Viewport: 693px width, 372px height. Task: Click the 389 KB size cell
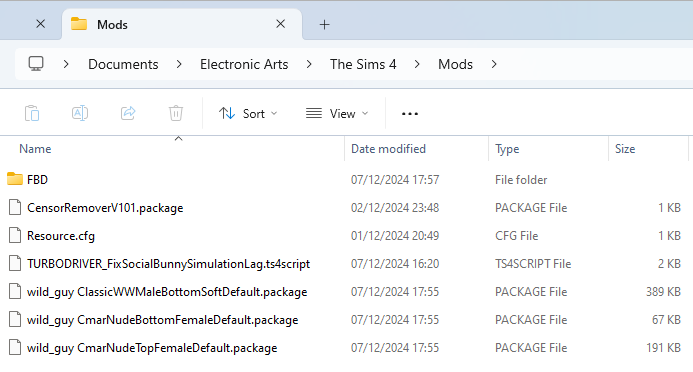(663, 292)
